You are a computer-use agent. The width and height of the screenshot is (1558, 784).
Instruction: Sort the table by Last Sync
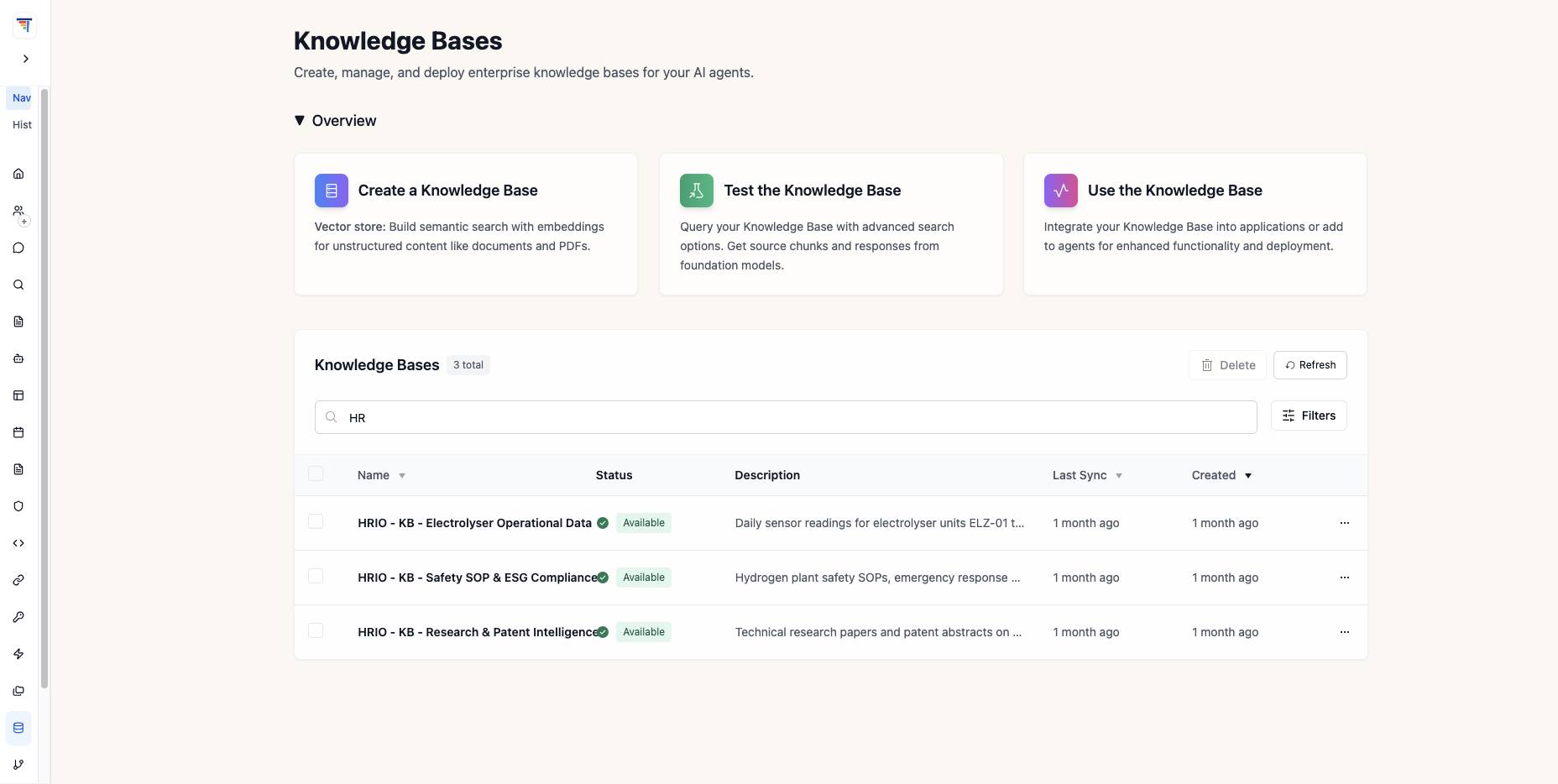pyautogui.click(x=1087, y=475)
